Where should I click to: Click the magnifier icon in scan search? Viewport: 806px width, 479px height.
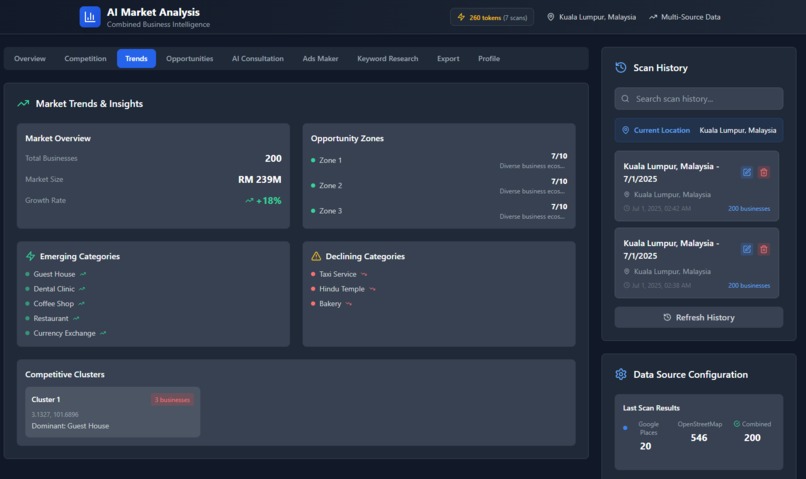[x=625, y=99]
